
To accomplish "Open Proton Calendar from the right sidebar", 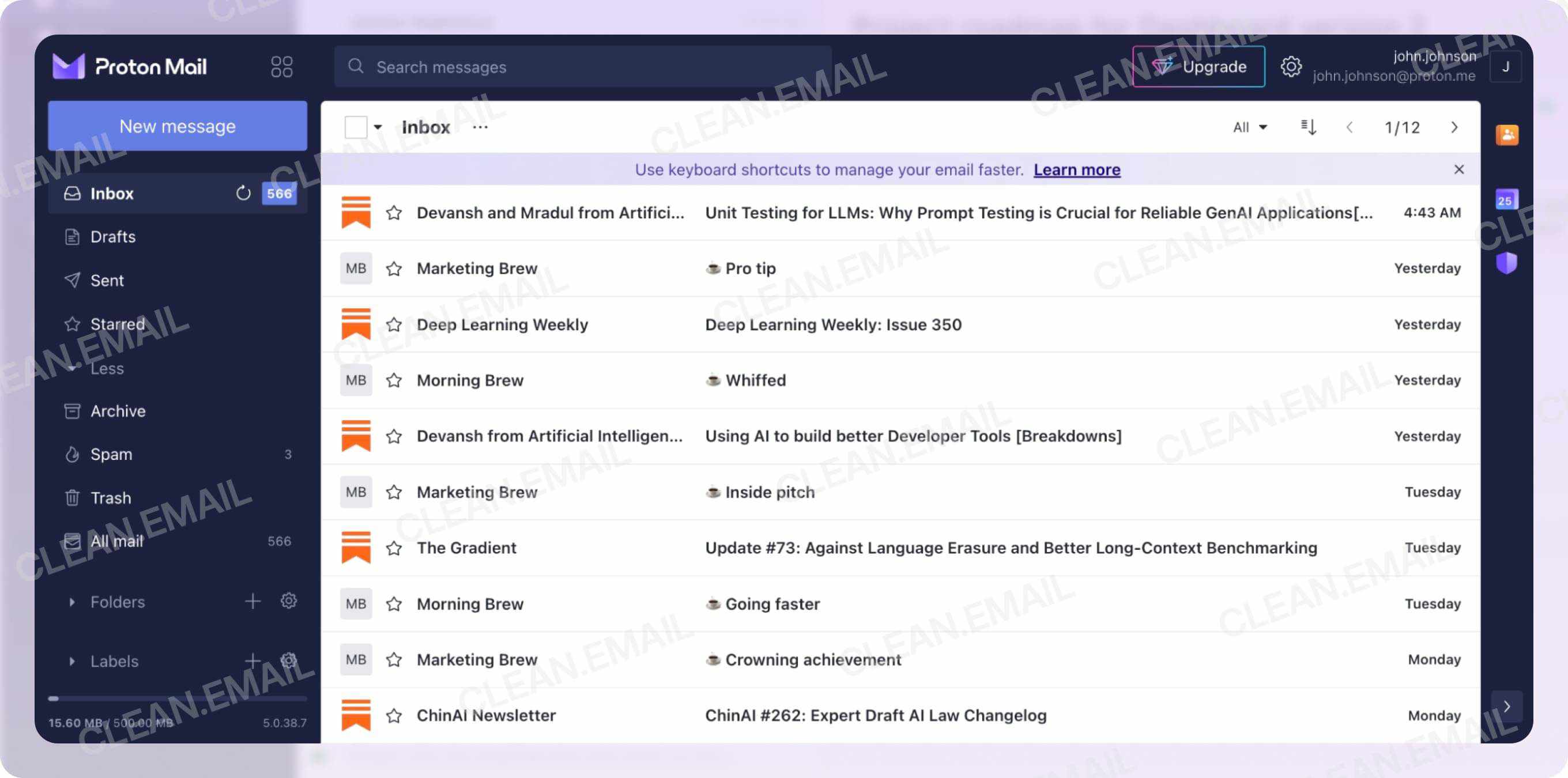I will click(1507, 200).
